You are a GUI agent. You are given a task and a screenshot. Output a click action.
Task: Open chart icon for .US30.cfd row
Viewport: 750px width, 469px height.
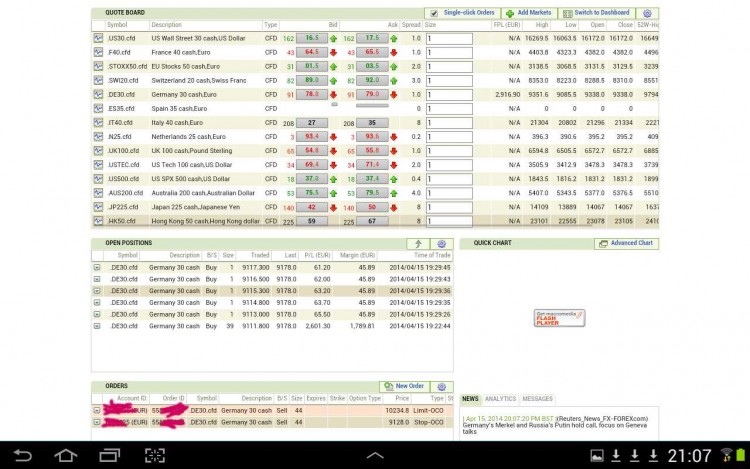coord(98,38)
